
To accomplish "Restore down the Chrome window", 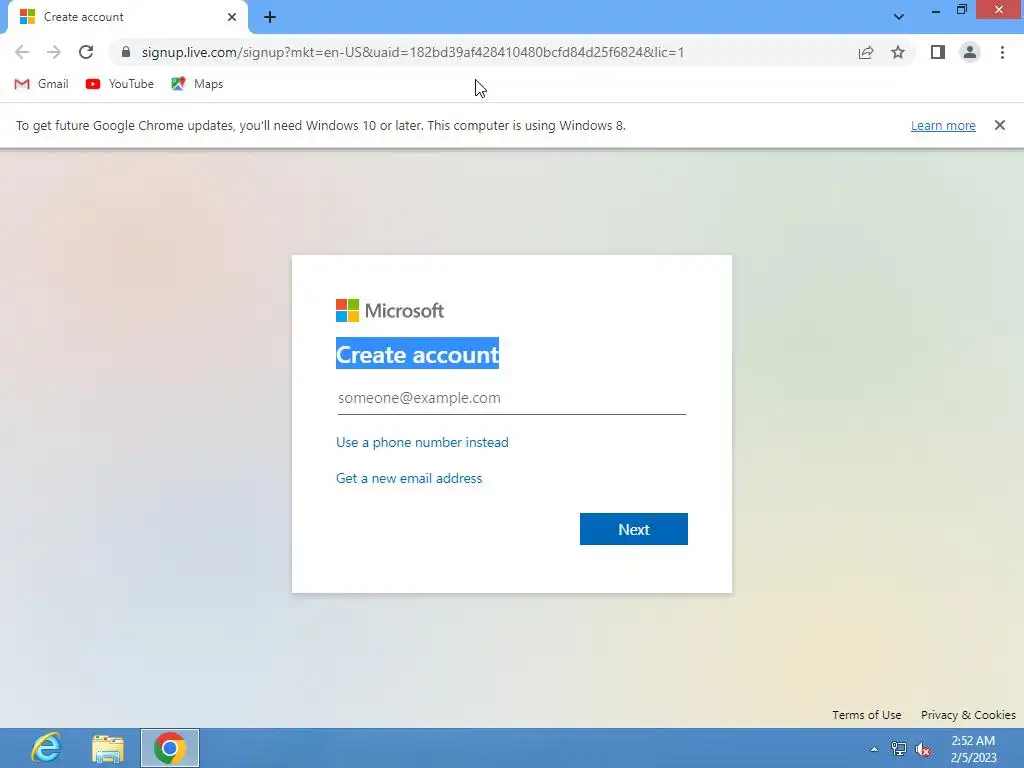I will pos(961,10).
